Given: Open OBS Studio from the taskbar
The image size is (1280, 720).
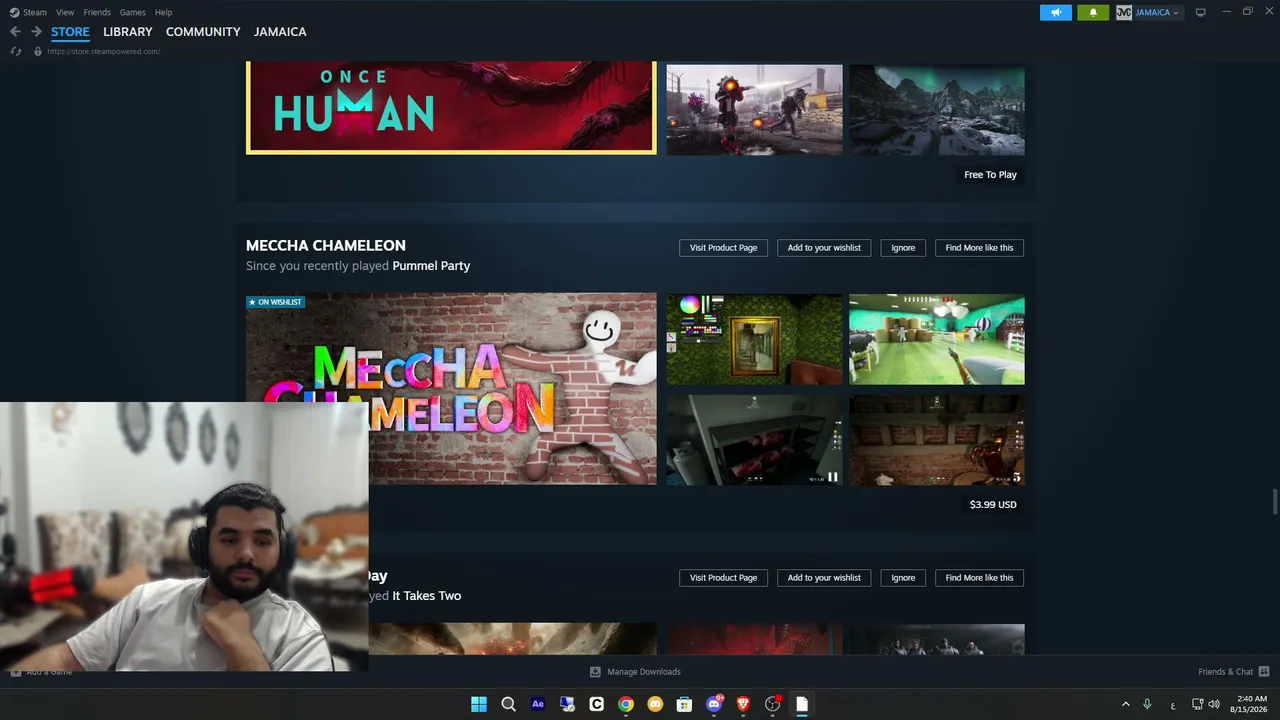Looking at the screenshot, I should pos(773,704).
